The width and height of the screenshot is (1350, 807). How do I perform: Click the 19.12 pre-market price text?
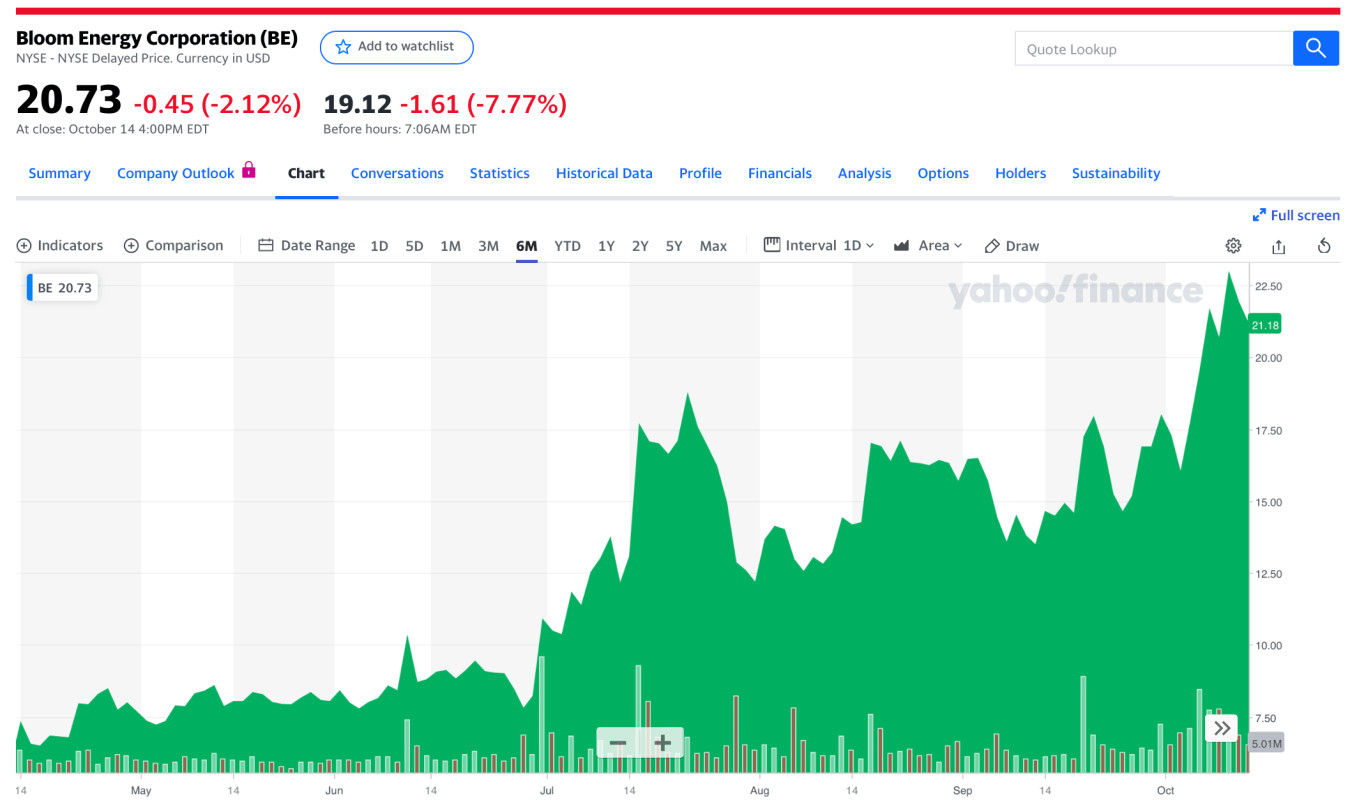pos(357,103)
